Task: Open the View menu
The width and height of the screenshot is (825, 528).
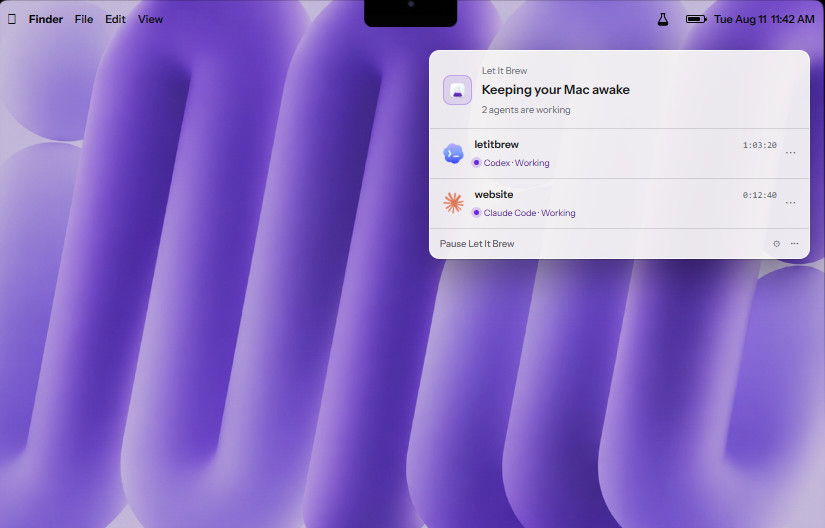Action: point(150,19)
